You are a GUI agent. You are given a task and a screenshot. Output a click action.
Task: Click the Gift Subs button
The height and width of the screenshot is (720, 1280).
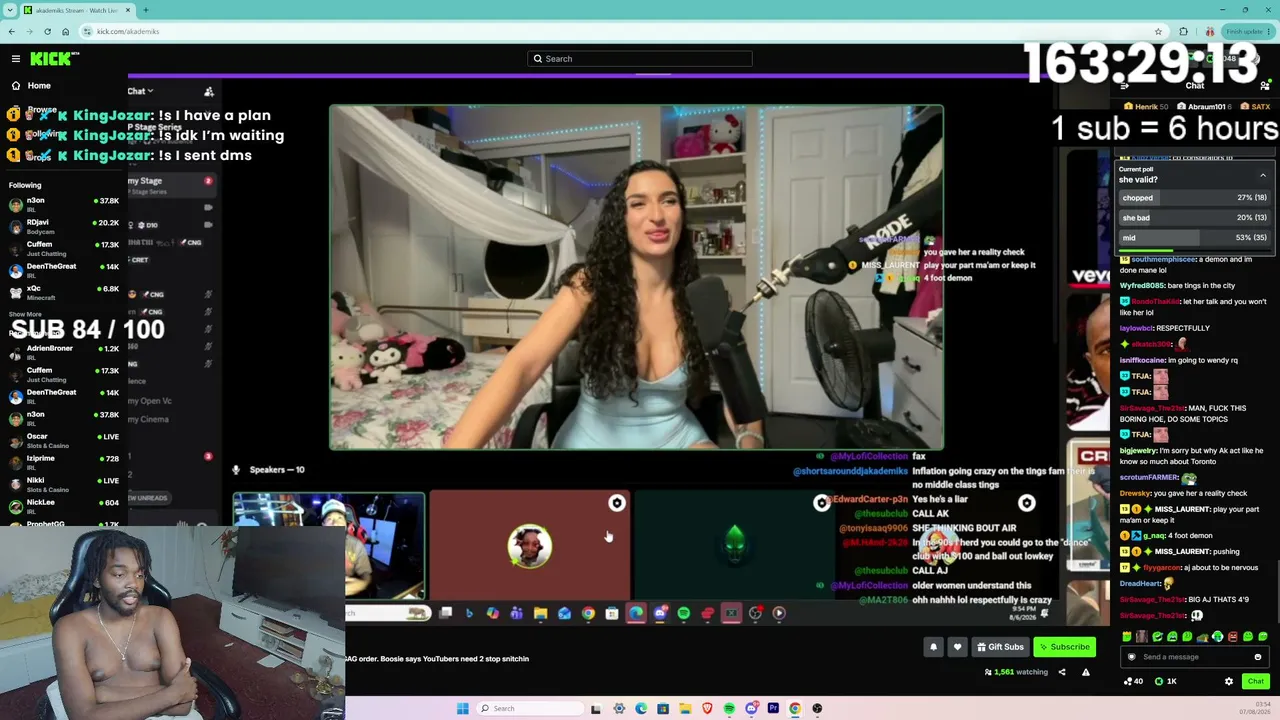point(1000,647)
